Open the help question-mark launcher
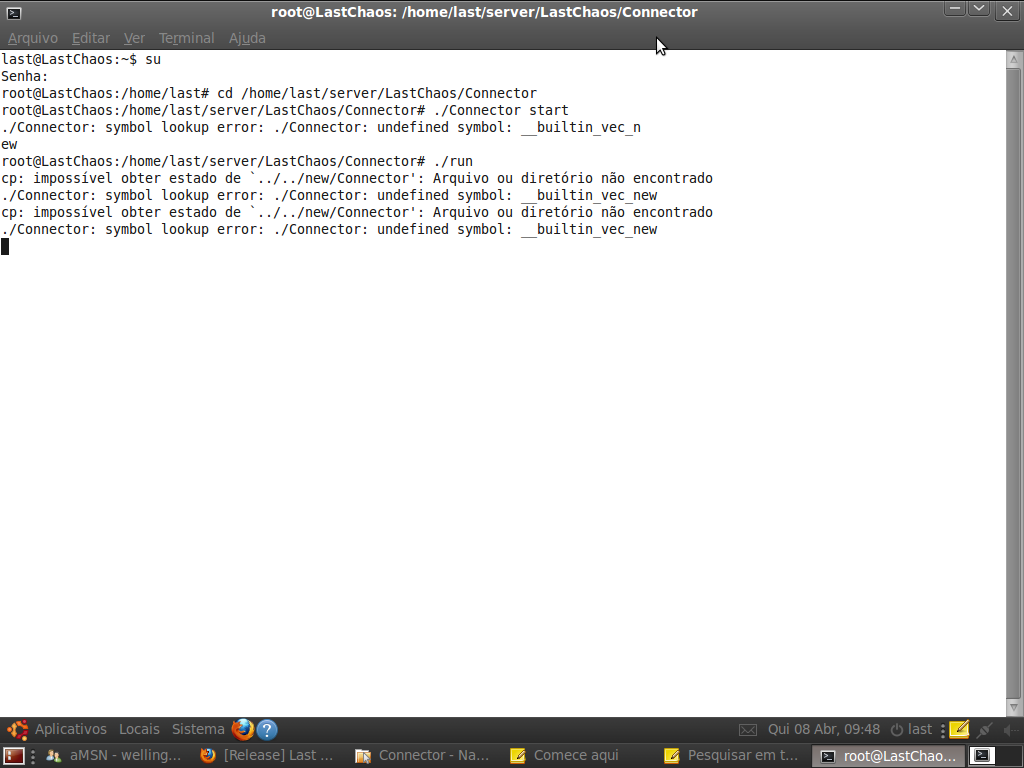Image resolution: width=1024 pixels, height=768 pixels. point(267,729)
